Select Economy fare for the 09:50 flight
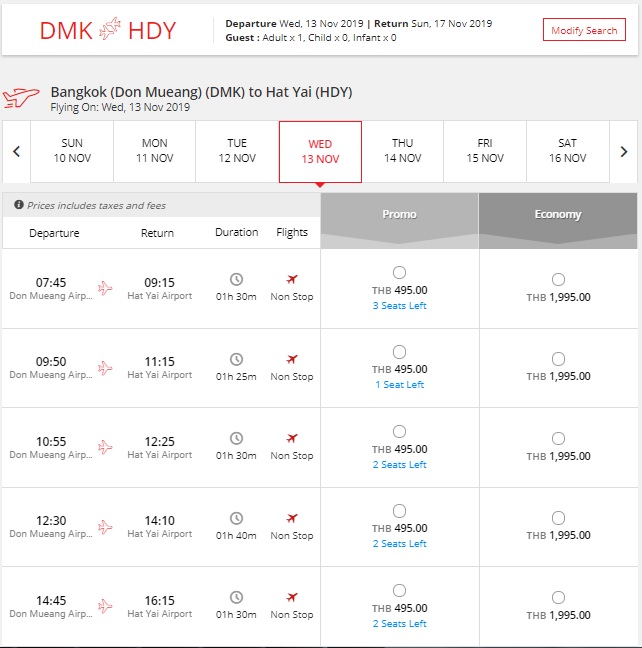The height and width of the screenshot is (648, 642). tap(558, 359)
